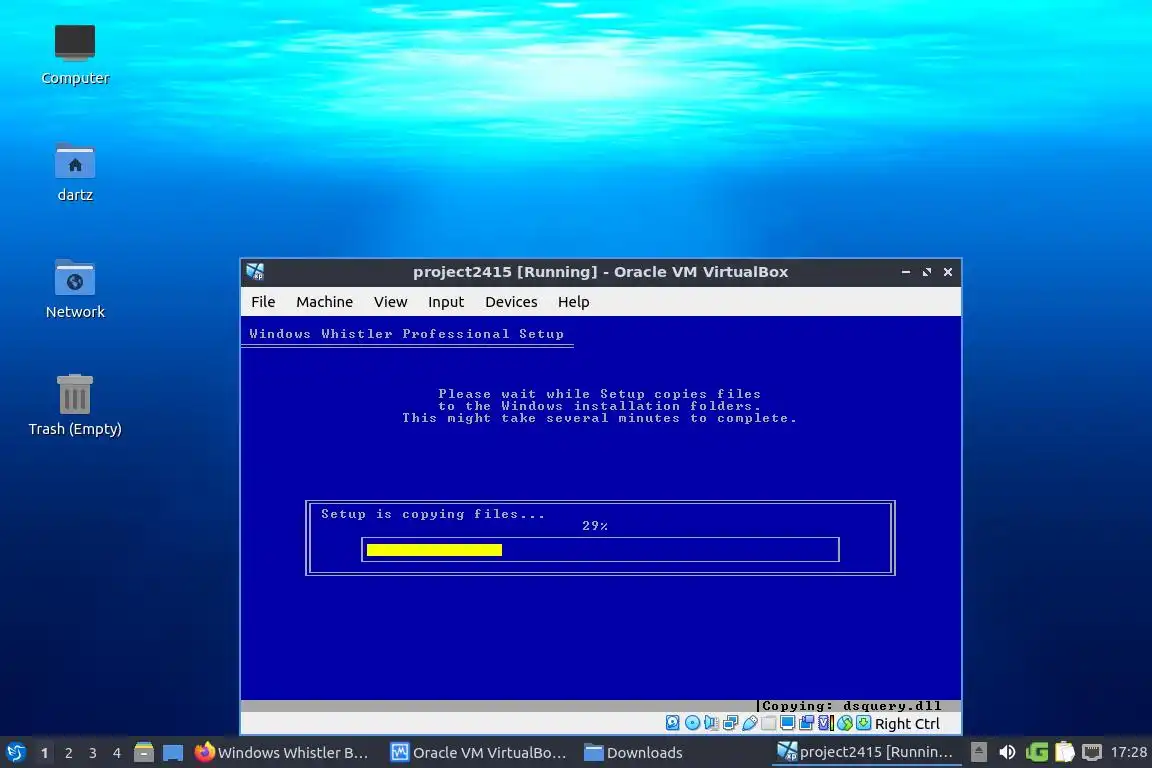Click project2415 [Running] taskbar entry

pos(866,753)
